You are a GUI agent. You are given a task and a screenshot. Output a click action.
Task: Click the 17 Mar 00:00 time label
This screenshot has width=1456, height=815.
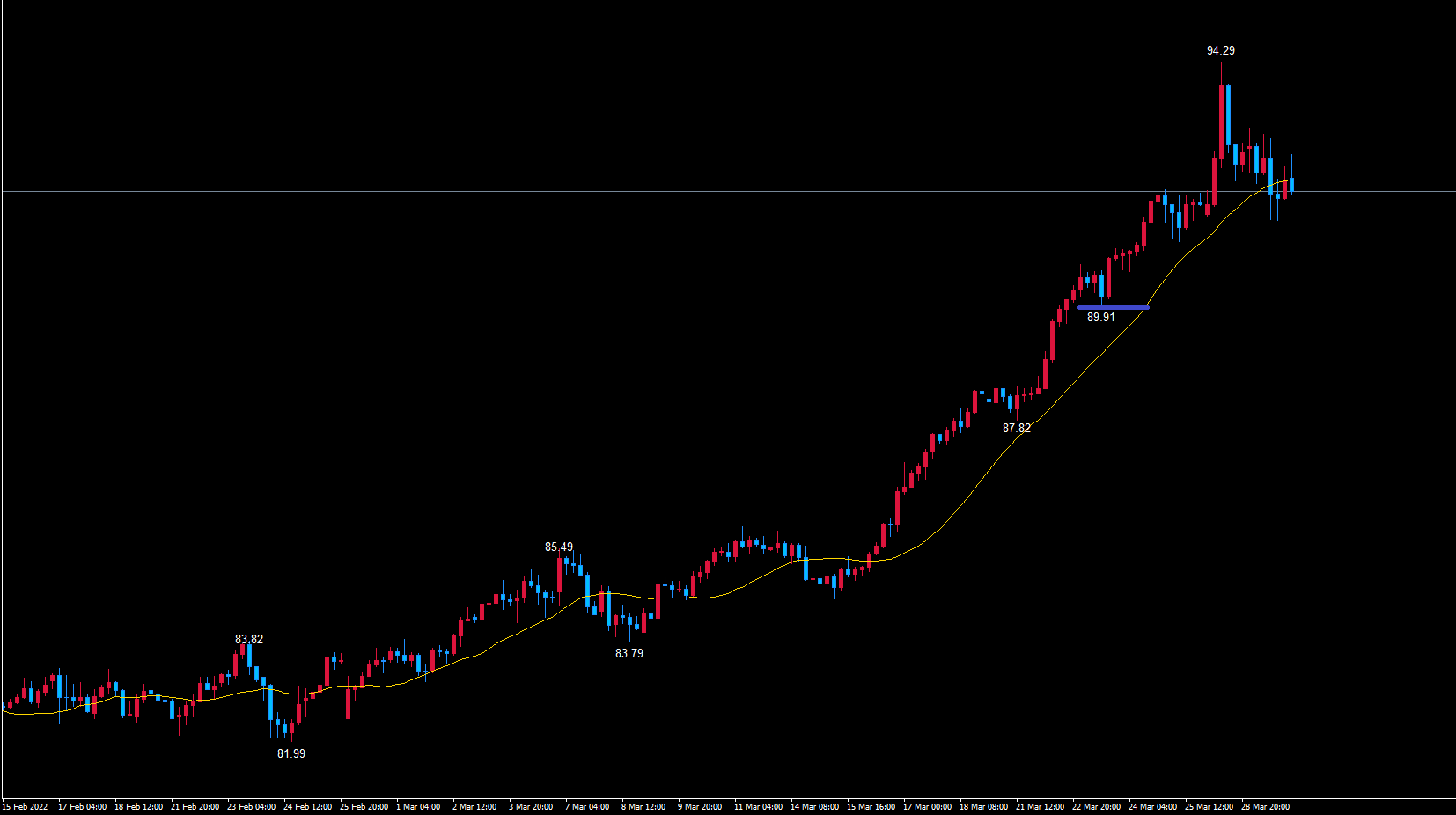[x=927, y=807]
